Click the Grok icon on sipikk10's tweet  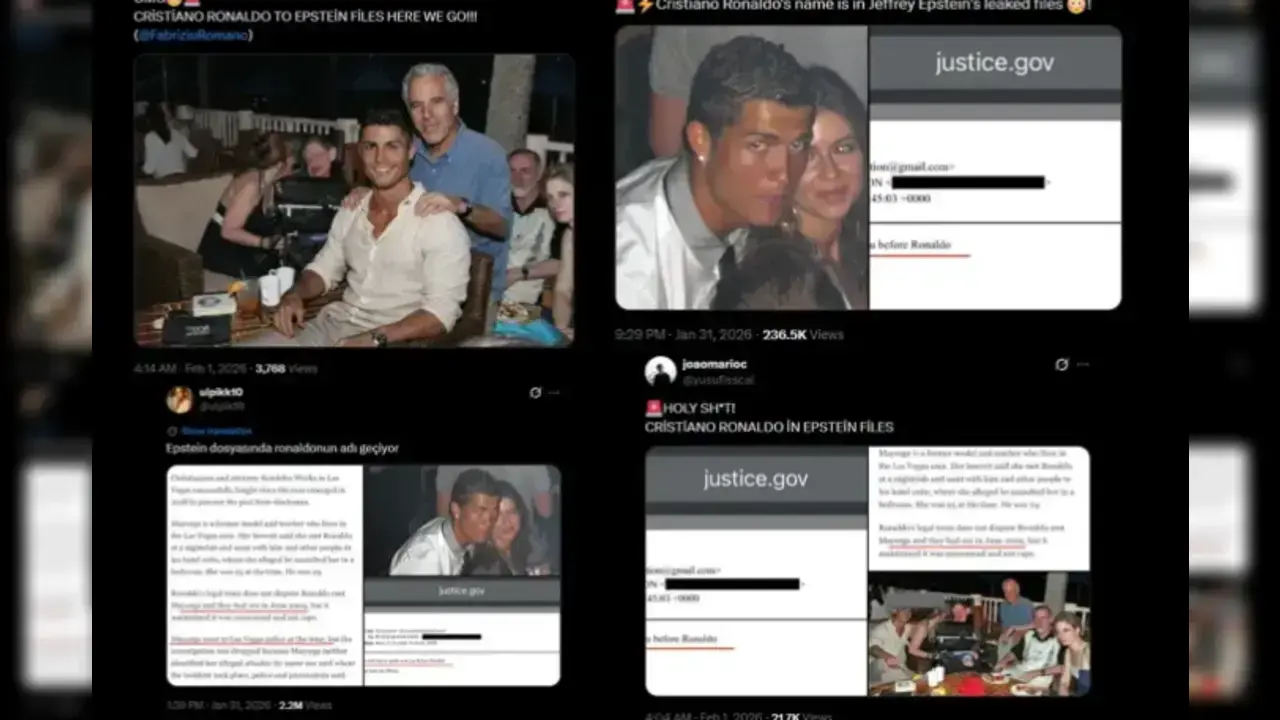pos(535,393)
